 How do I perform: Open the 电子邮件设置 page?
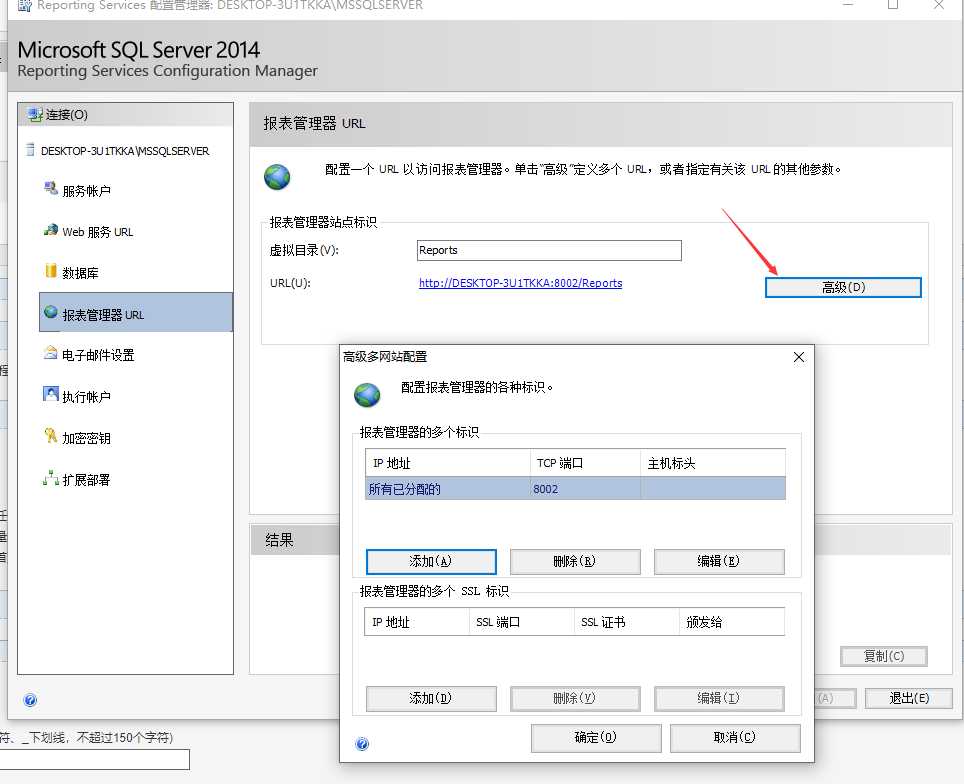[x=98, y=355]
